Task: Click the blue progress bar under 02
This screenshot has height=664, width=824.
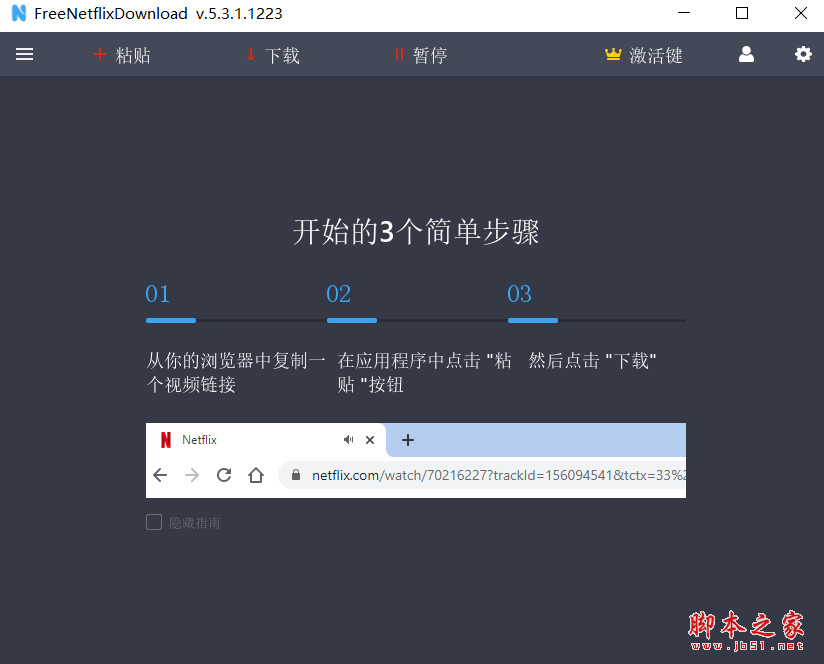Action: (352, 320)
